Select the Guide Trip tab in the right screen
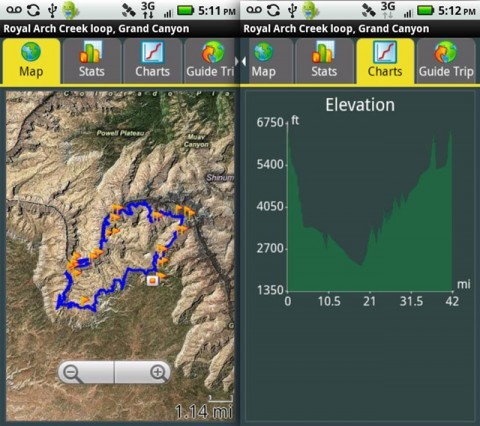Screen dimensions: 480x426 [x=446, y=61]
